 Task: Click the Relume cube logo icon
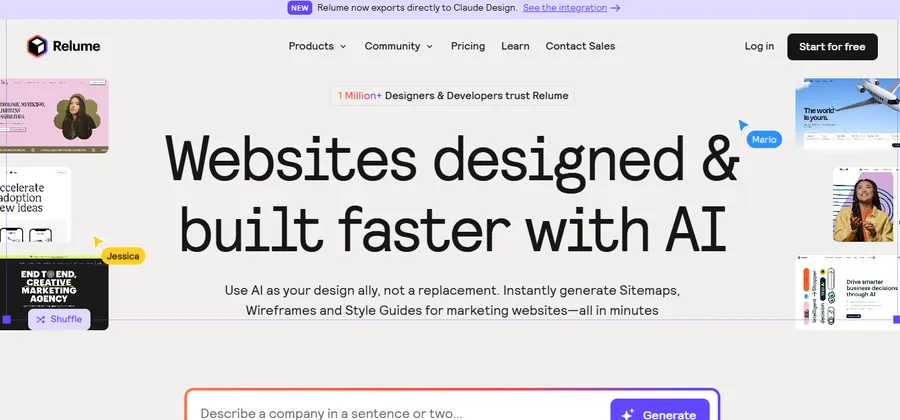tap(37, 46)
